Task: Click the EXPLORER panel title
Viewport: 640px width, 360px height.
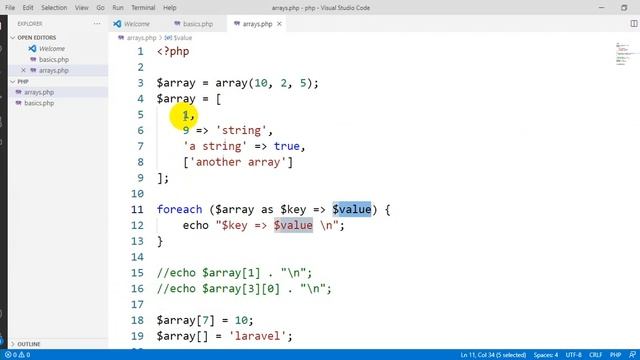Action: (x=30, y=24)
